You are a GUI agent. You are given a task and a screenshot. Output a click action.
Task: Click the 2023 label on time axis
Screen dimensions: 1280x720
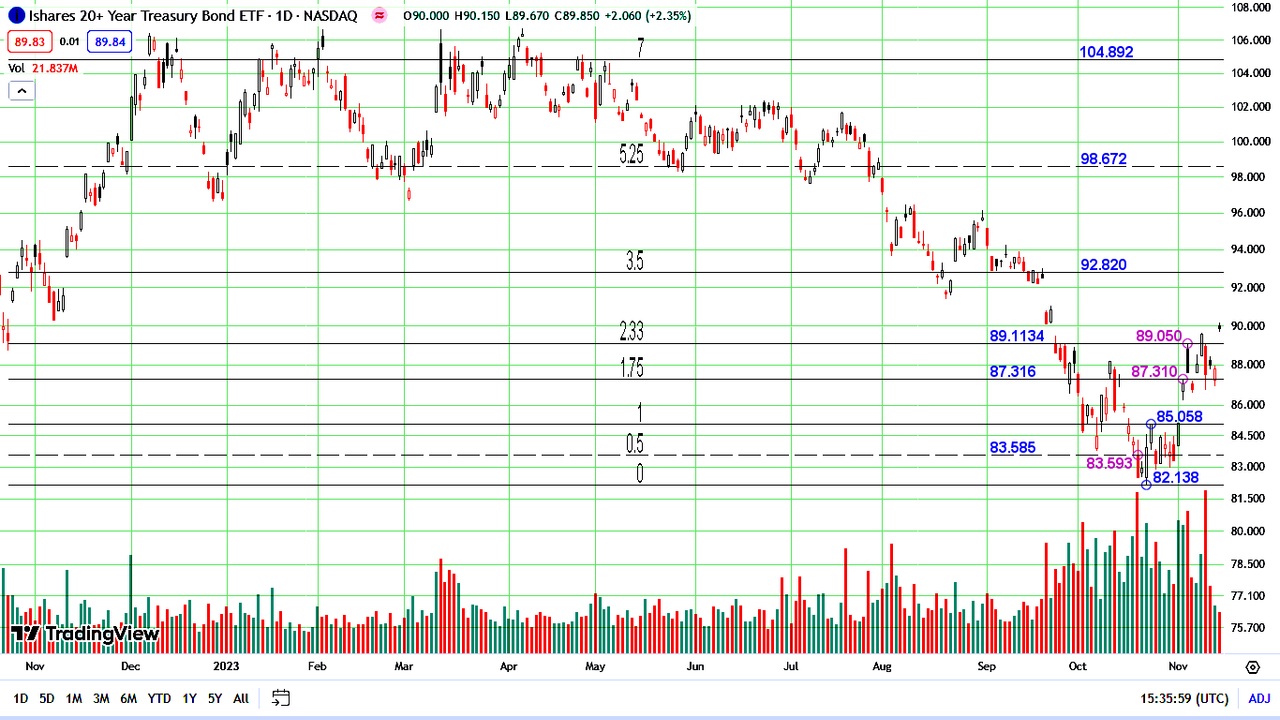[x=226, y=666]
